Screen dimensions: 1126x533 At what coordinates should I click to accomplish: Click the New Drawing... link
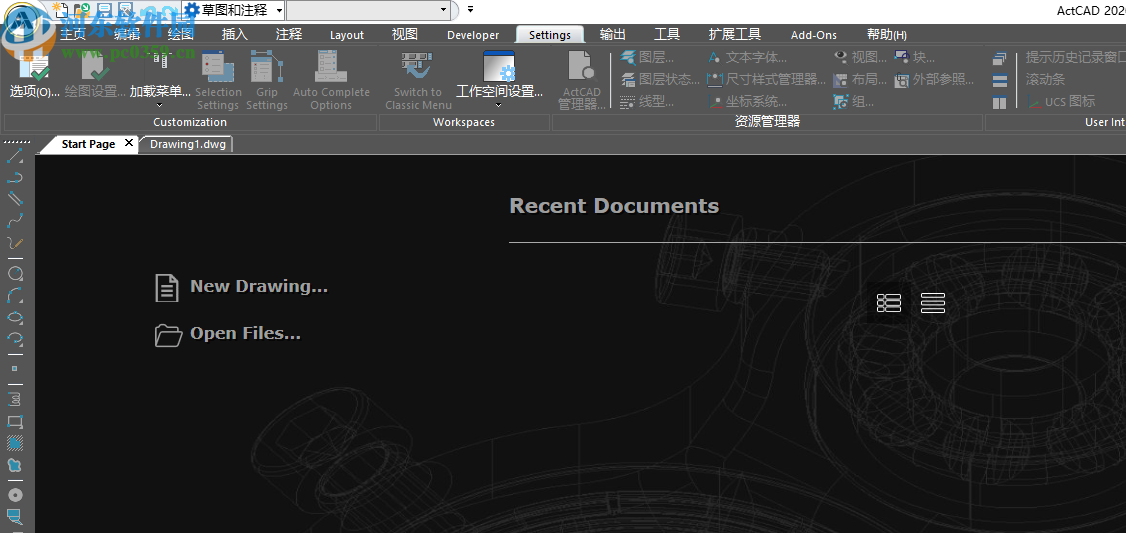(258, 286)
